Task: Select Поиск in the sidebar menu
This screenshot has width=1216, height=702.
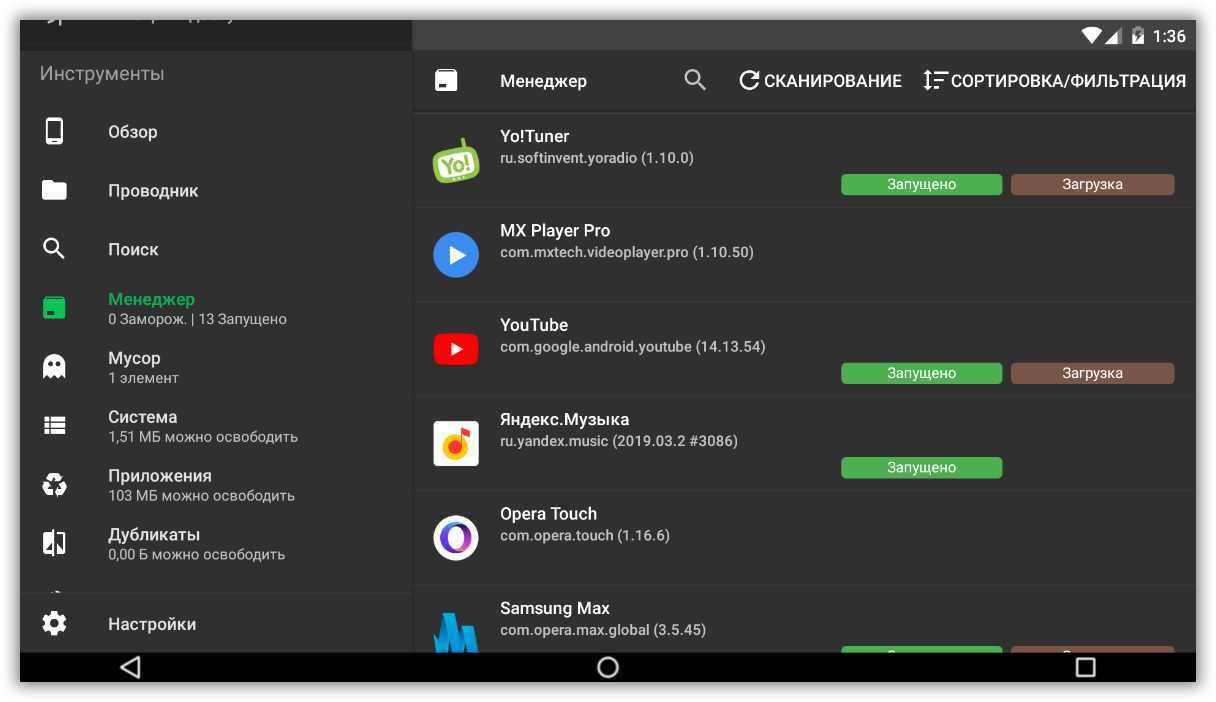Action: [133, 250]
